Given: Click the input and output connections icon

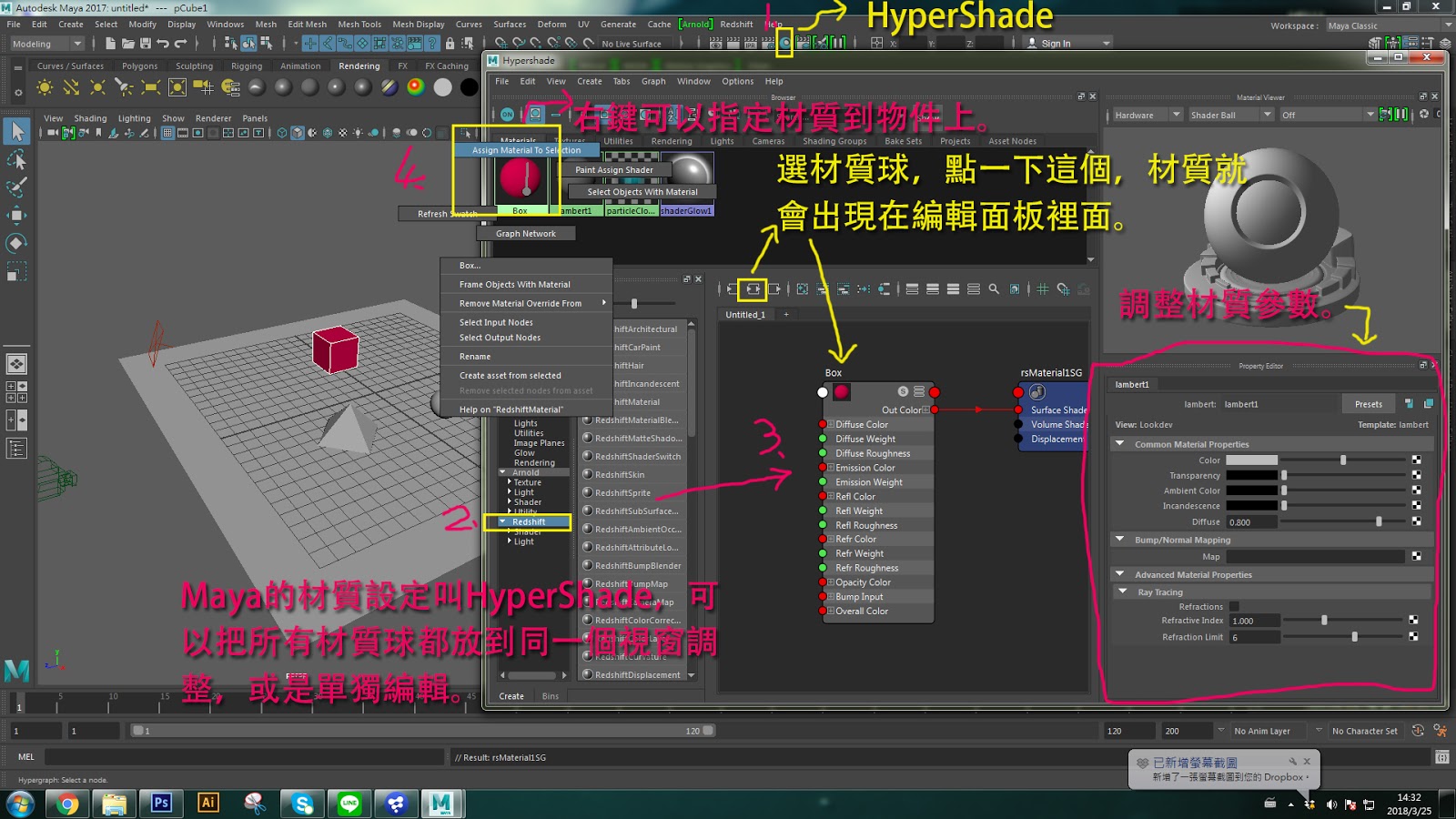Looking at the screenshot, I should [x=753, y=289].
